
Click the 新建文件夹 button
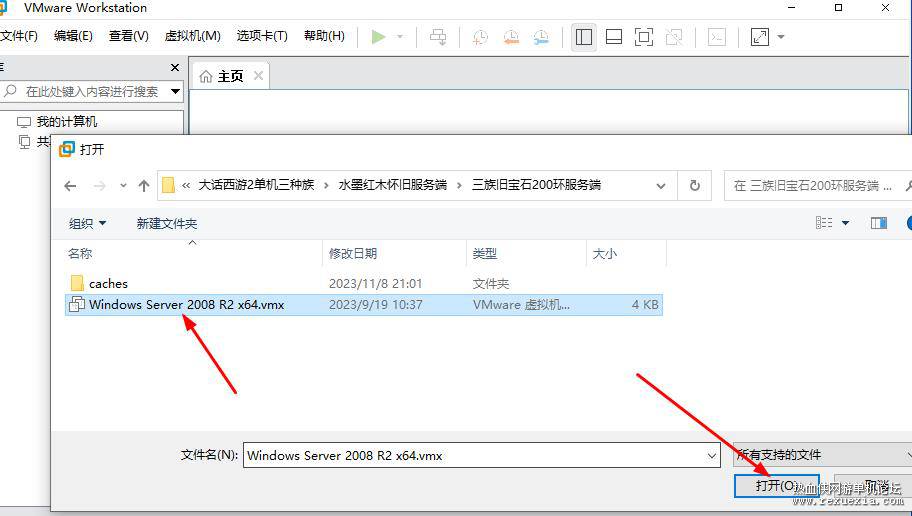pos(167,223)
